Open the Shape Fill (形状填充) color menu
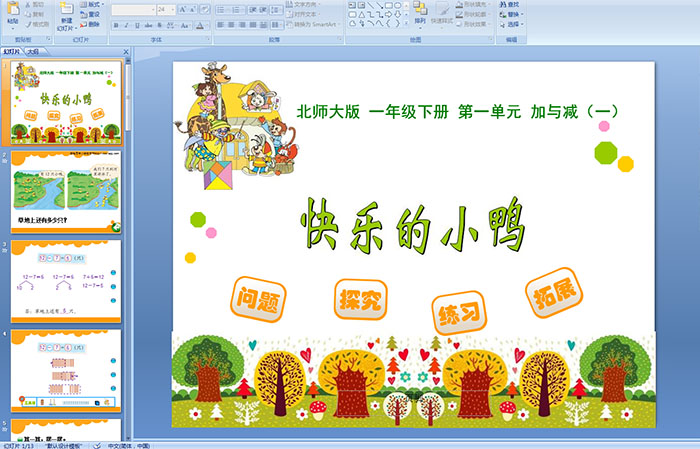Viewport: 700px width, 449px height. (x=473, y=4)
